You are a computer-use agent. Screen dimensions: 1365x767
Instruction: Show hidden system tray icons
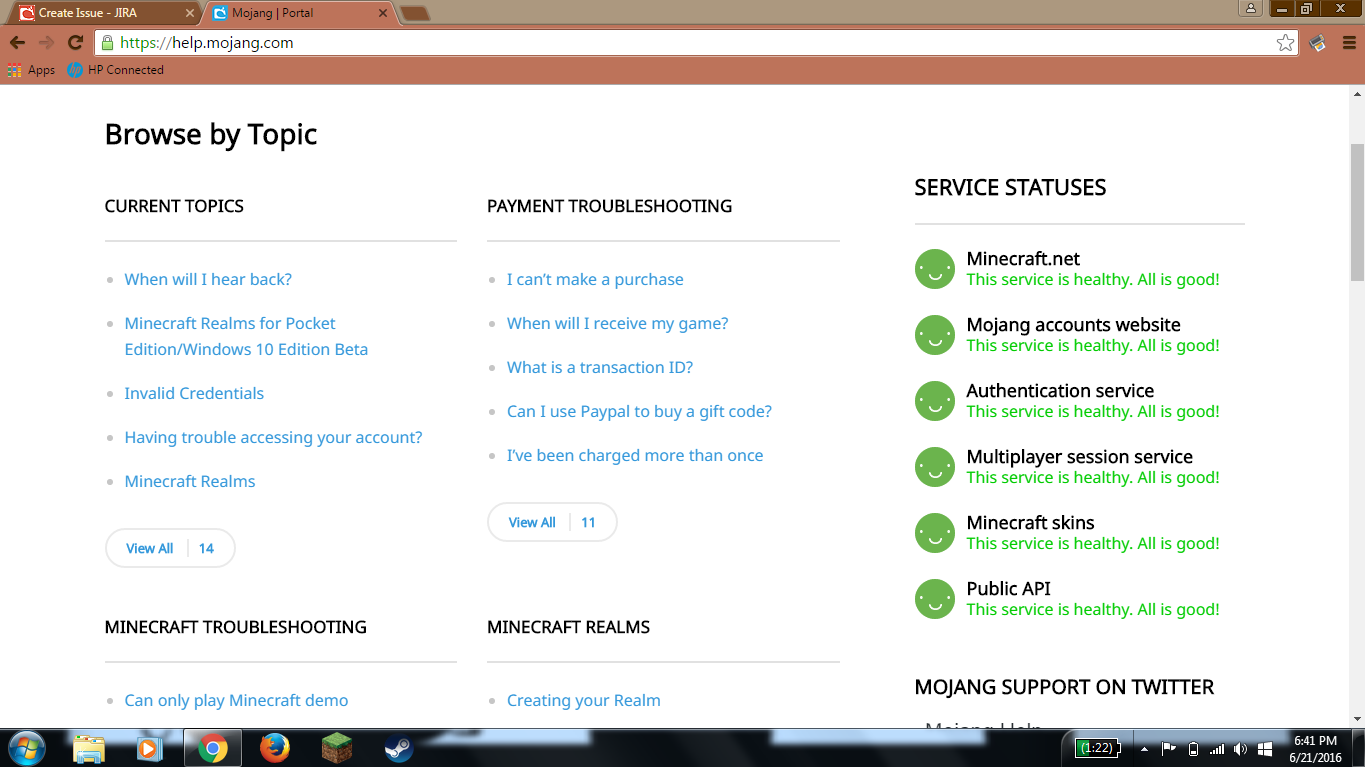point(1143,749)
